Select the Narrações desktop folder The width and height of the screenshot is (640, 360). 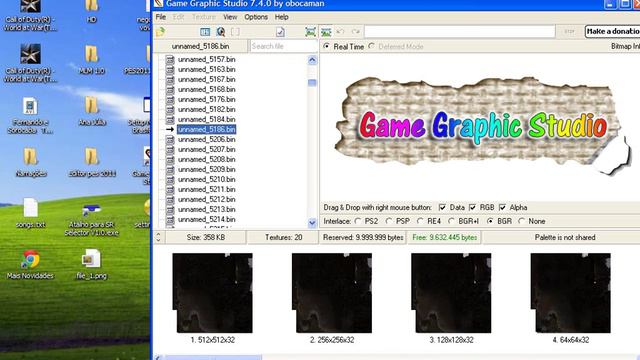(x=31, y=162)
